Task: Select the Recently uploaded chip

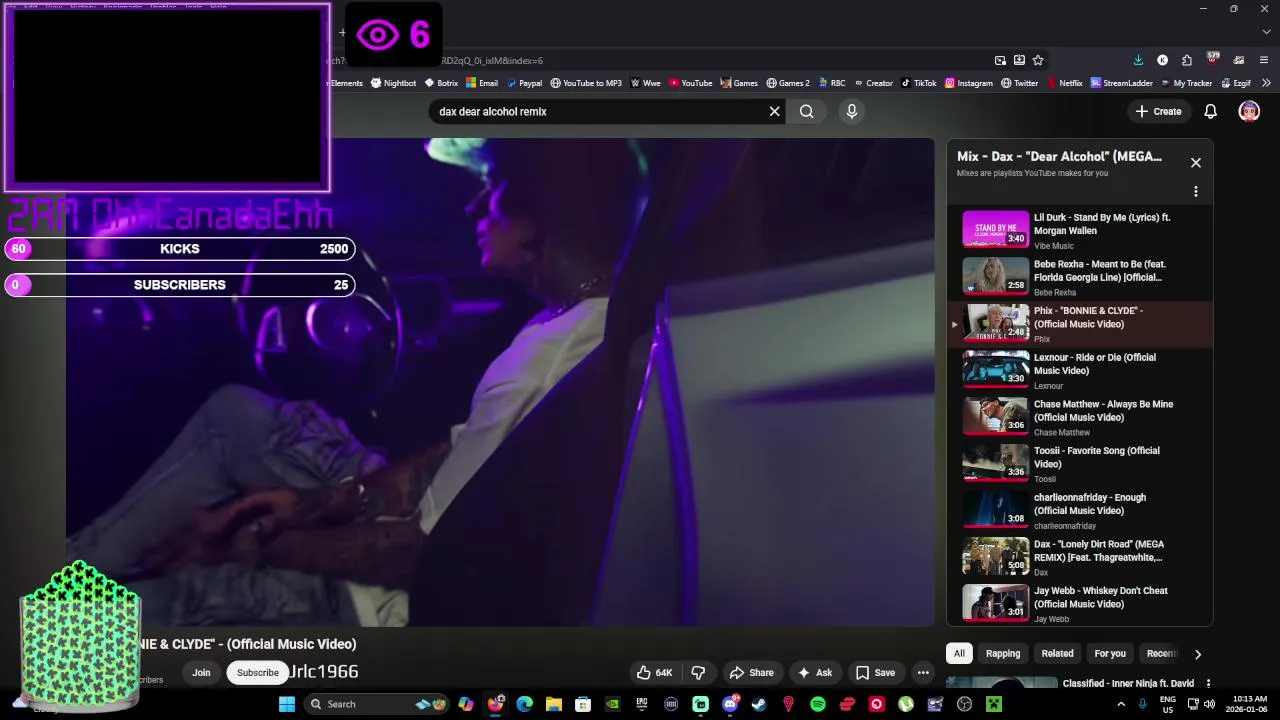Action: tap(1161, 653)
